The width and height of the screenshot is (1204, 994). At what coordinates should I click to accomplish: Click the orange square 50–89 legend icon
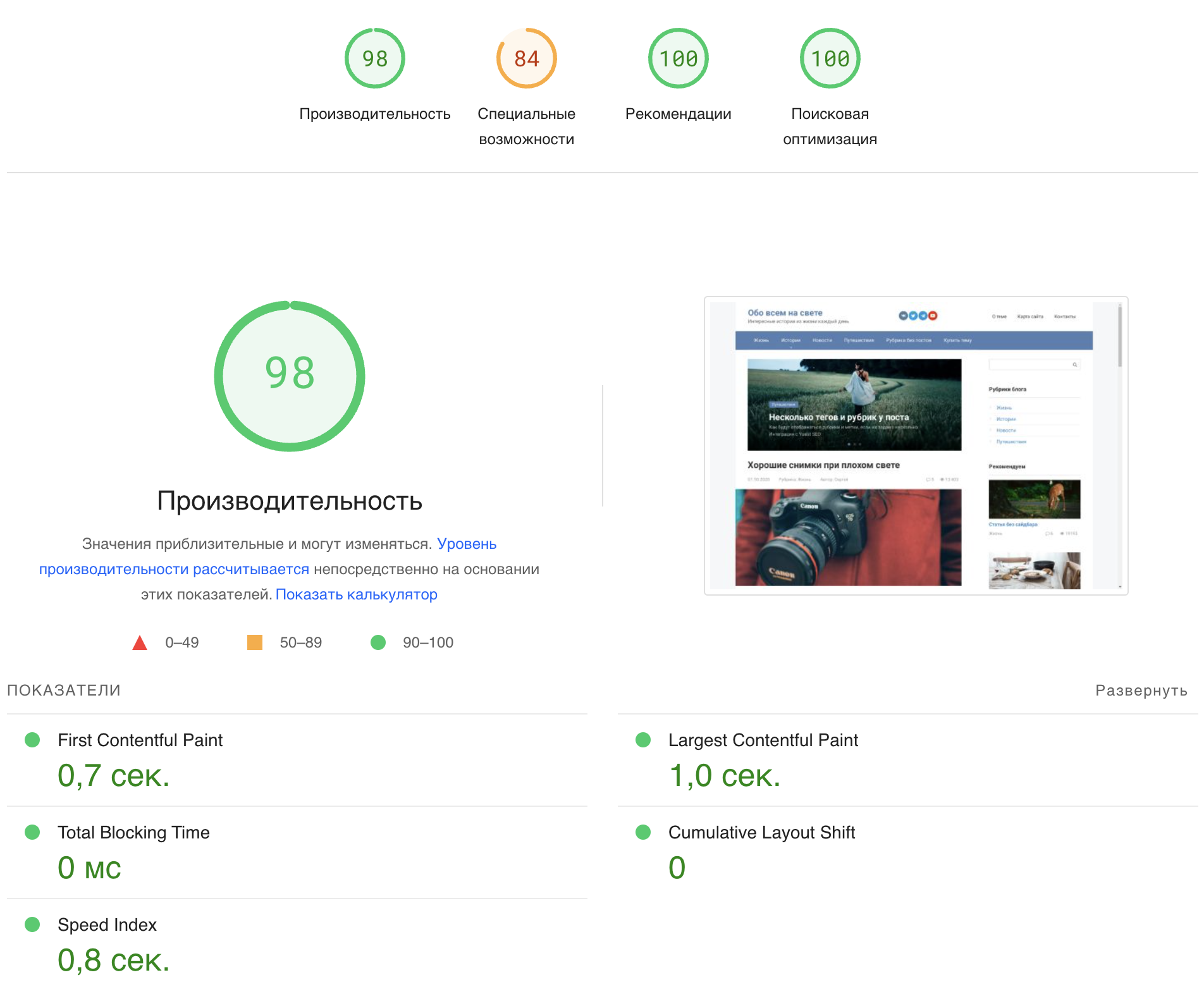tap(255, 642)
